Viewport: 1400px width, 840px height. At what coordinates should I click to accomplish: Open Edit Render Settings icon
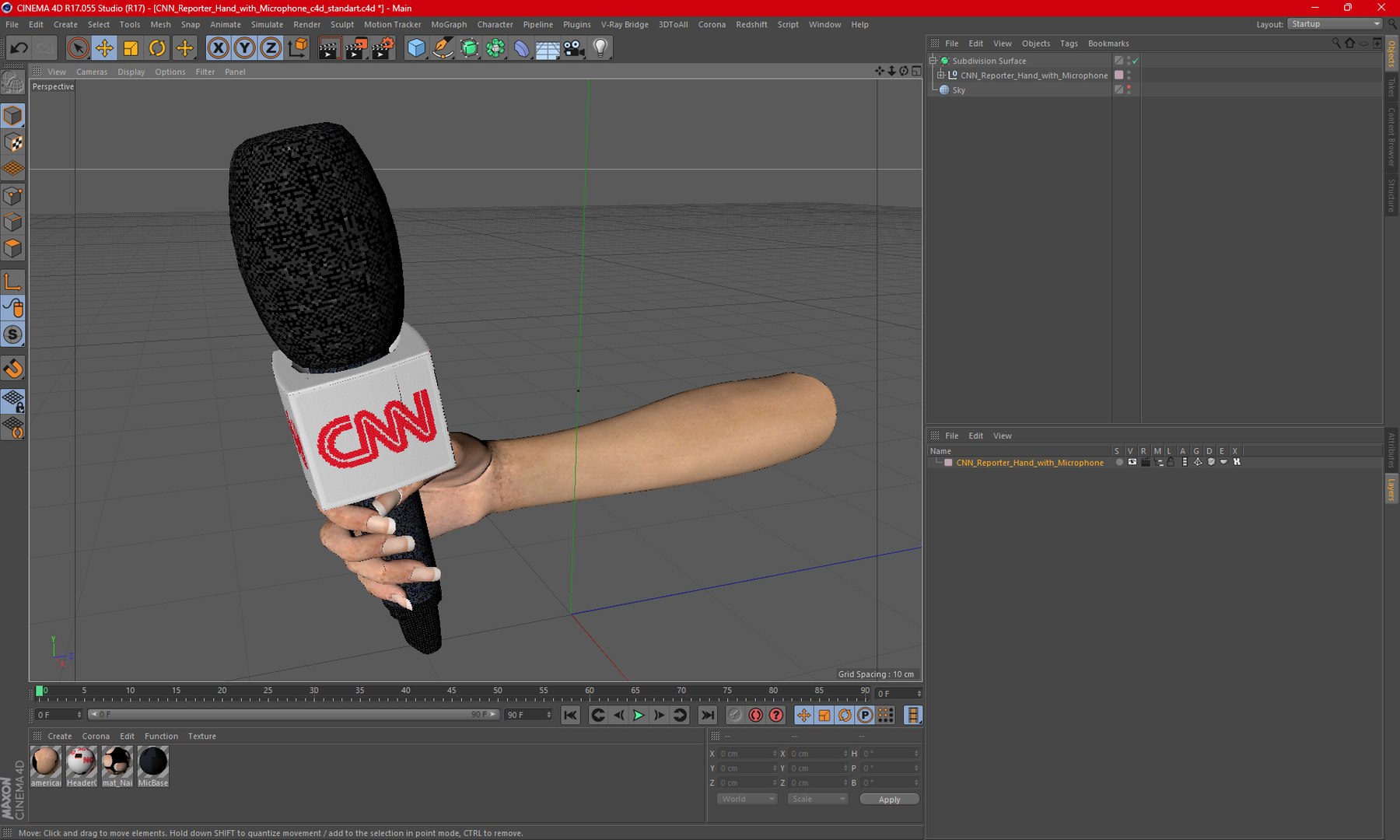[x=383, y=48]
